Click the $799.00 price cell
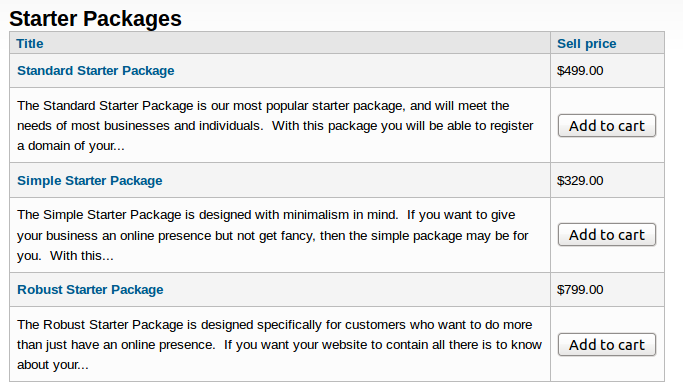683x382 pixels. (580, 290)
